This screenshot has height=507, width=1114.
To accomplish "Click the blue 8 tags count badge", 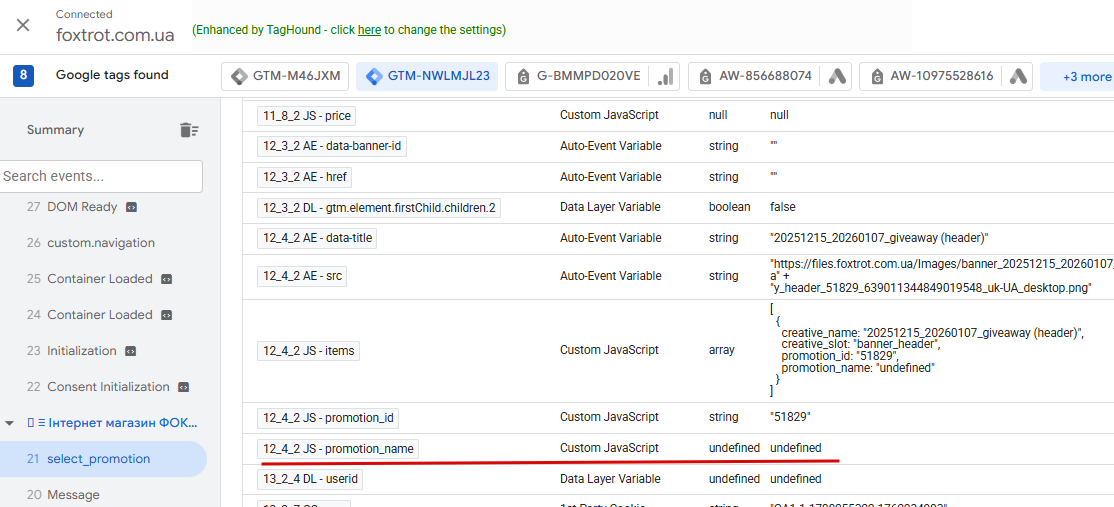I will (24, 76).
